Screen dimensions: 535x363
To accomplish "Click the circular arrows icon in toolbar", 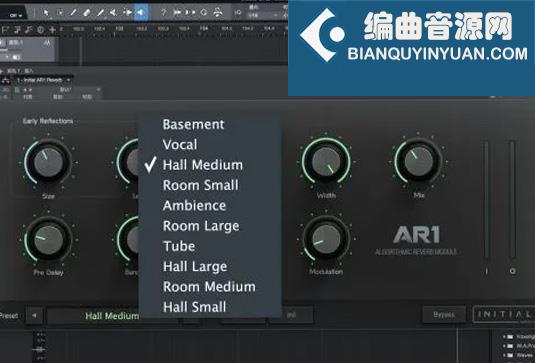I will [204, 13].
